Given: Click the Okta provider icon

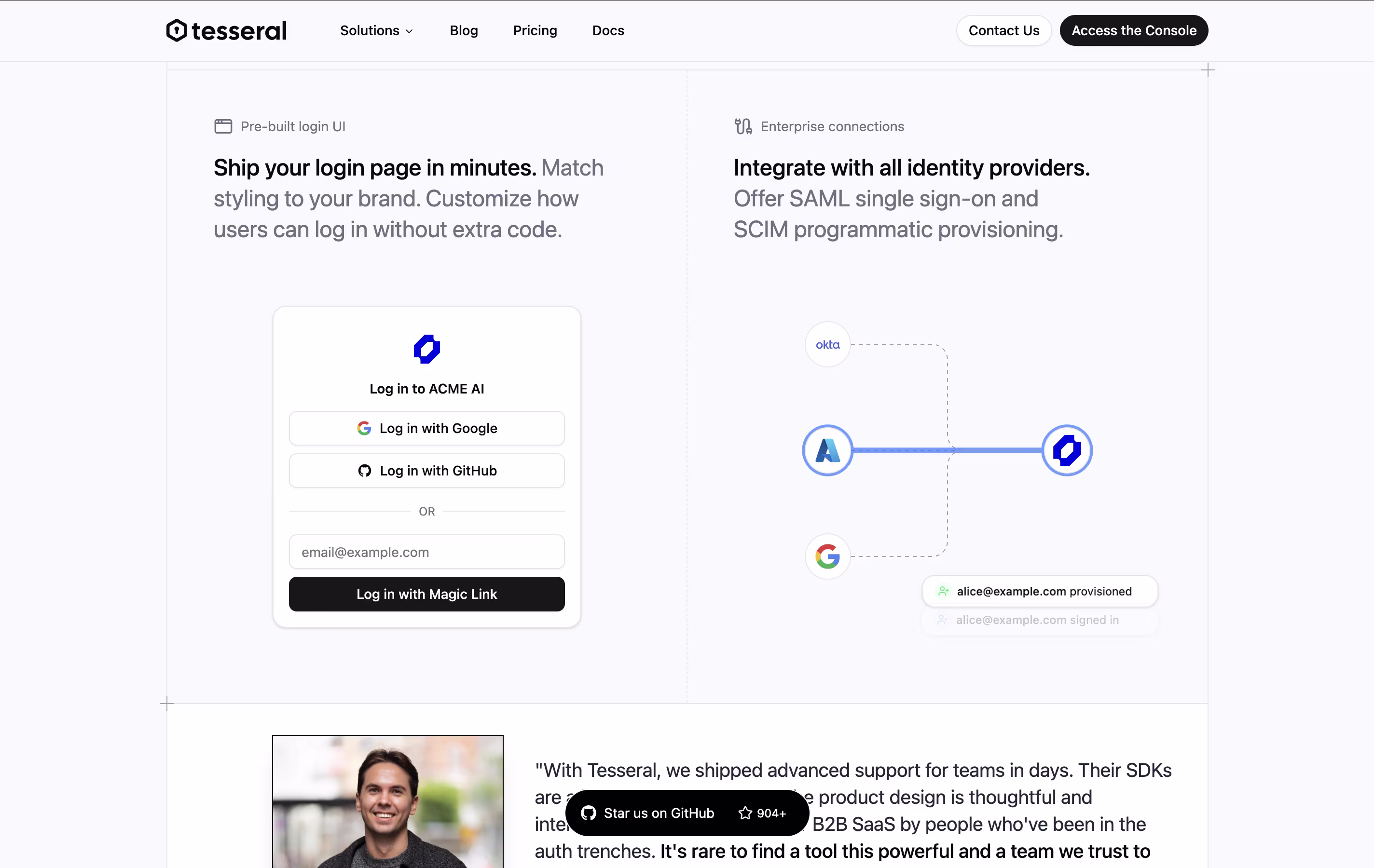Looking at the screenshot, I should [x=827, y=344].
